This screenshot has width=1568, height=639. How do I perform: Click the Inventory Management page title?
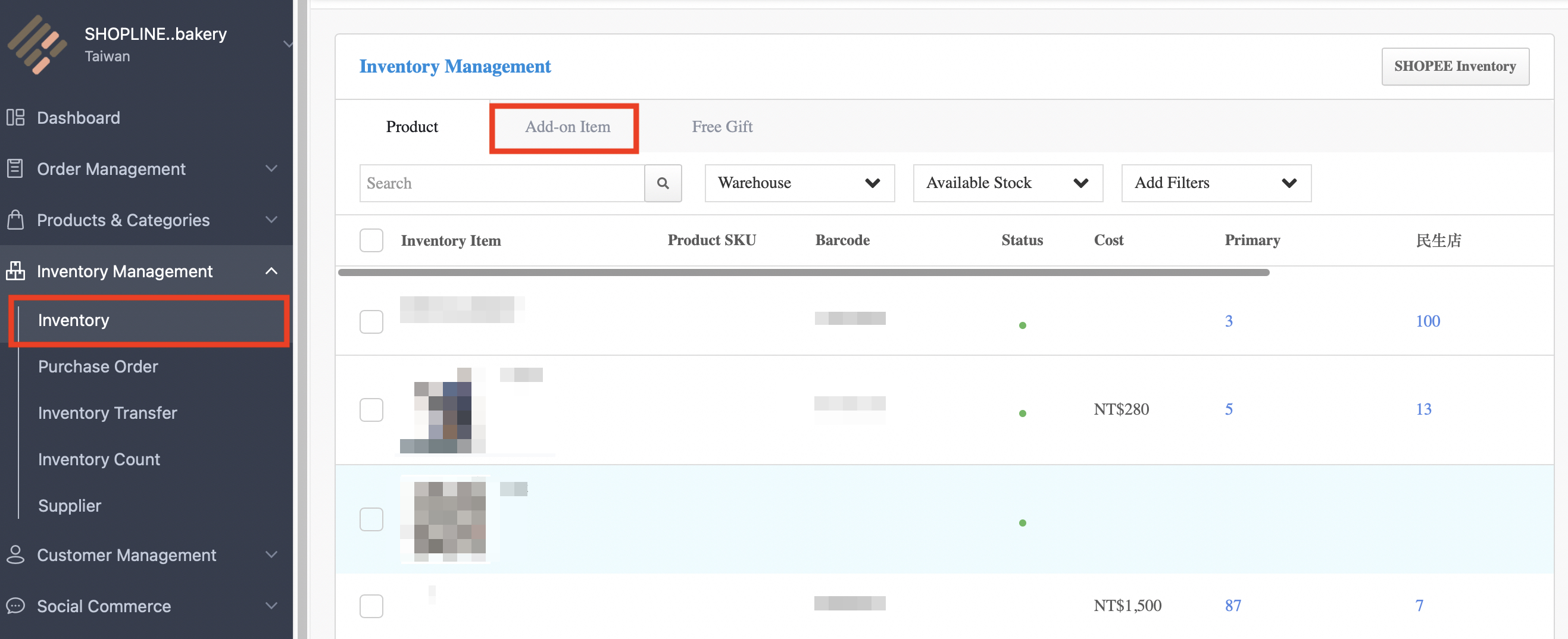(x=455, y=65)
